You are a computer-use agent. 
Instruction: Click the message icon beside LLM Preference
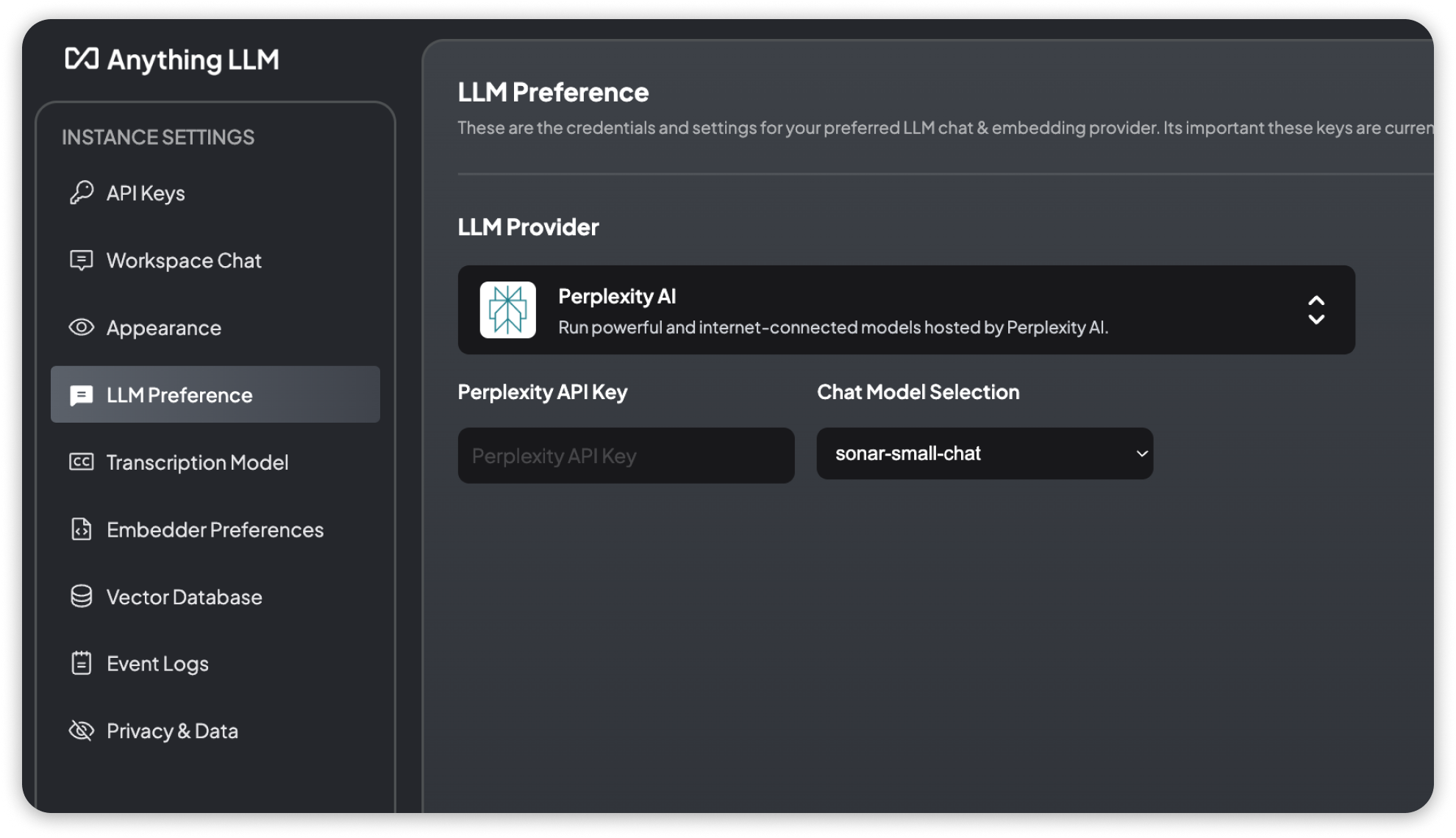82,395
